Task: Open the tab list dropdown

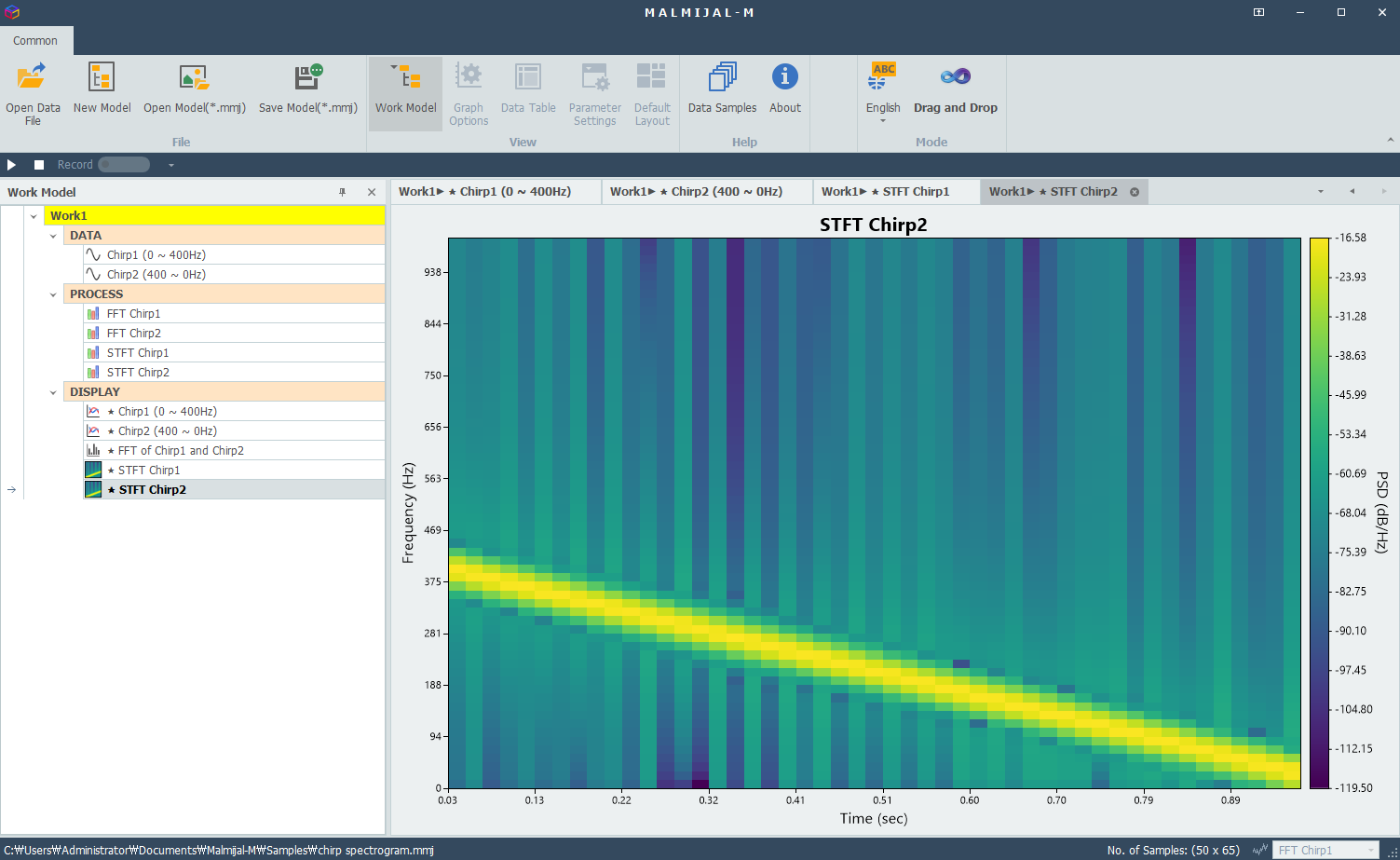Action: (1320, 192)
